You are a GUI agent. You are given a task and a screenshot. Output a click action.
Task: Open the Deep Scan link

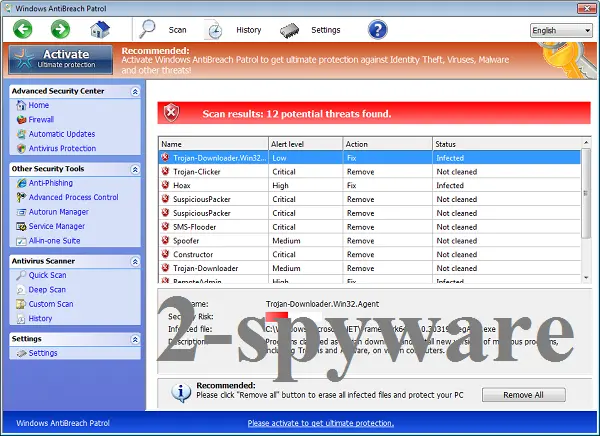[47, 290]
